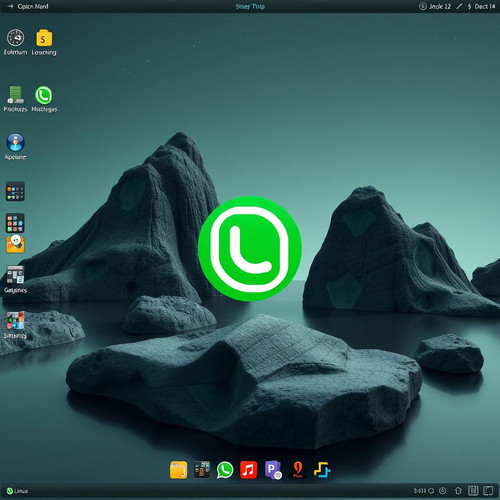
Task: Open the orange 9 app in dock
Action: pos(298,470)
